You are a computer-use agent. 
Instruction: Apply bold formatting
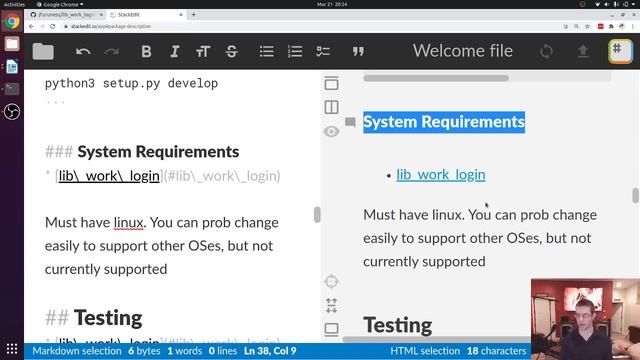click(x=146, y=51)
